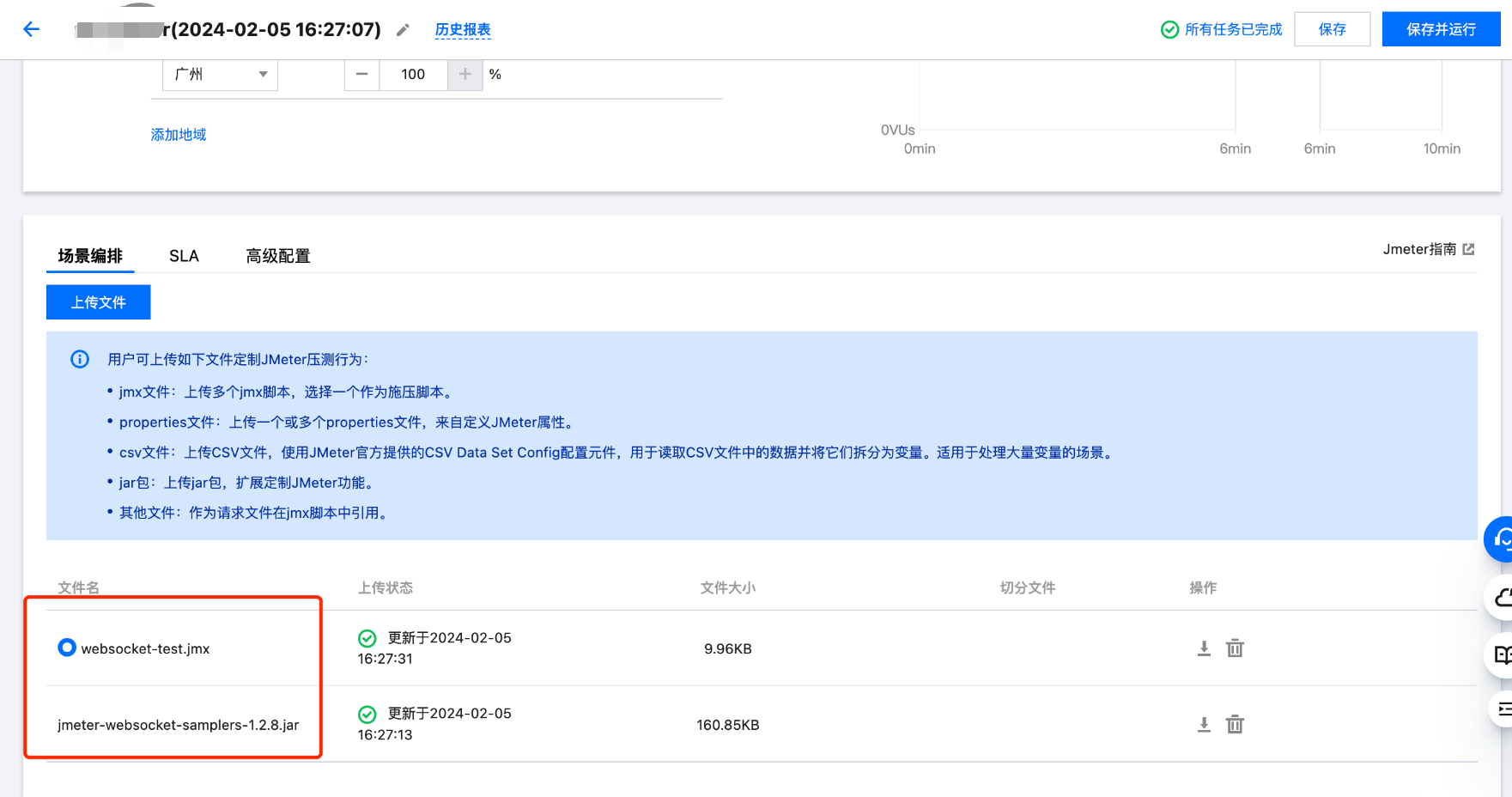The image size is (1512, 797).
Task: Click the 上传文件 button
Action: (x=99, y=302)
